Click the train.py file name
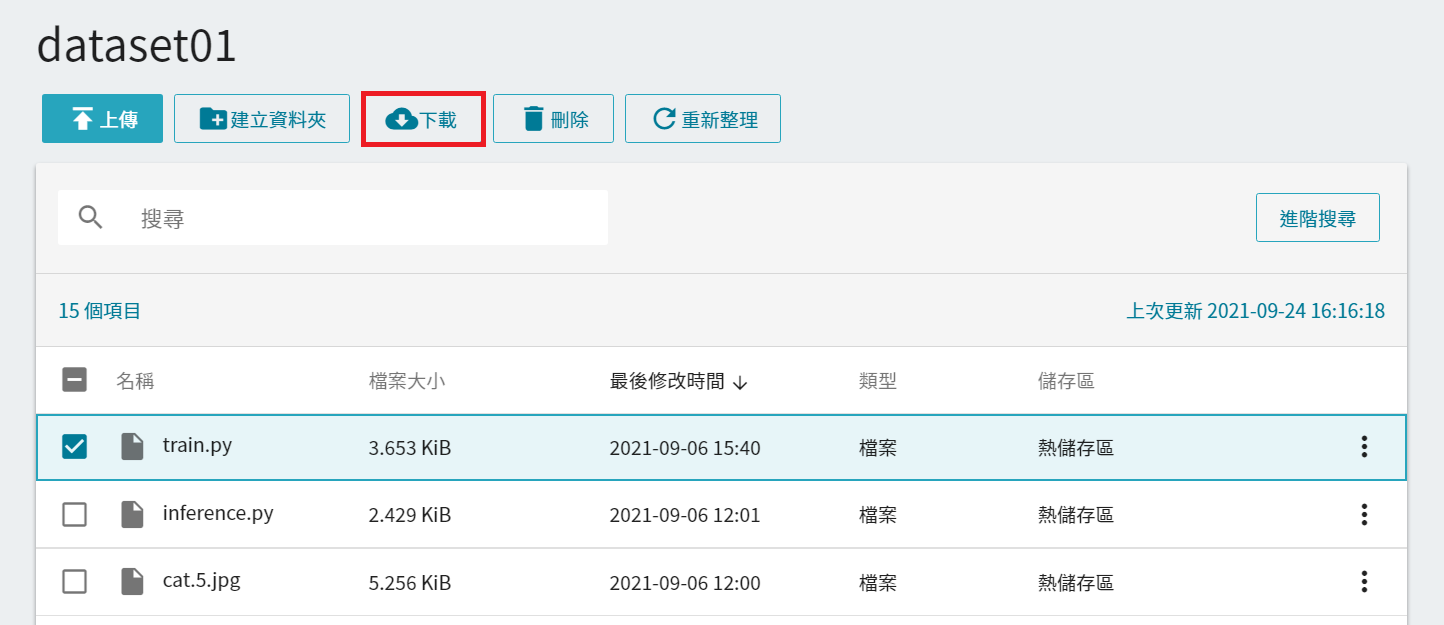The image size is (1444, 625). pyautogui.click(x=198, y=446)
